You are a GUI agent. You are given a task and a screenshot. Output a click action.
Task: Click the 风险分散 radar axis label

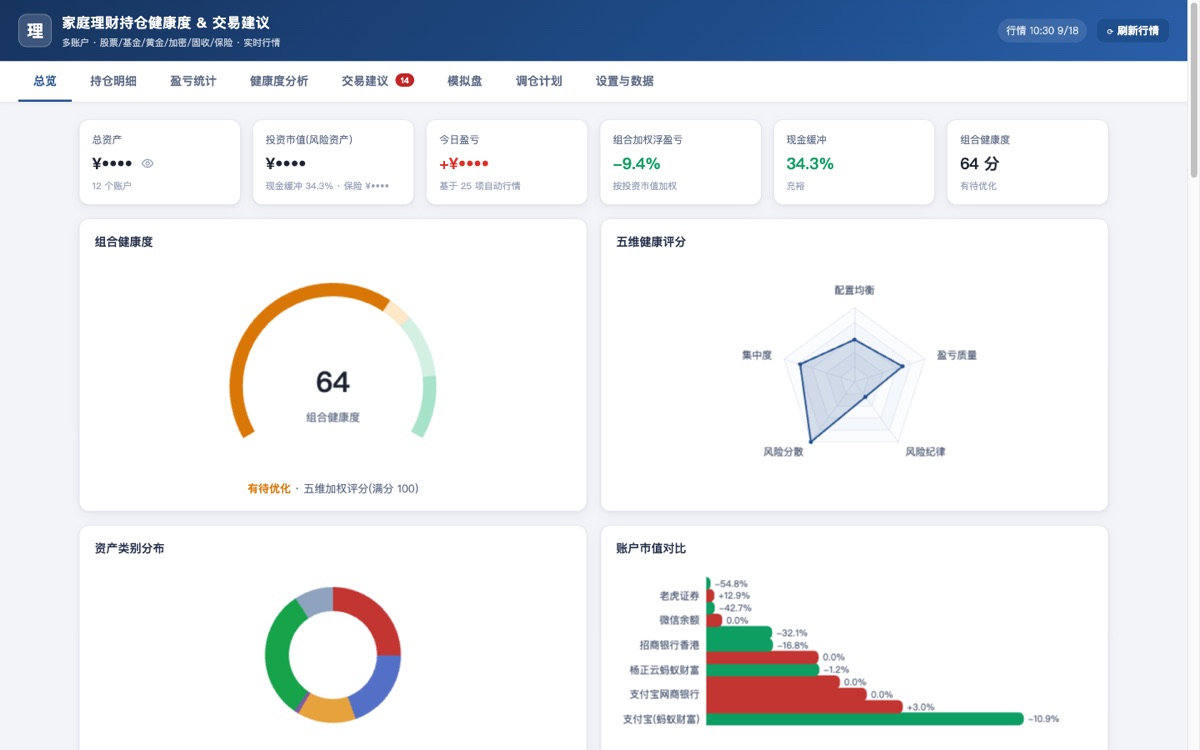[x=783, y=452]
